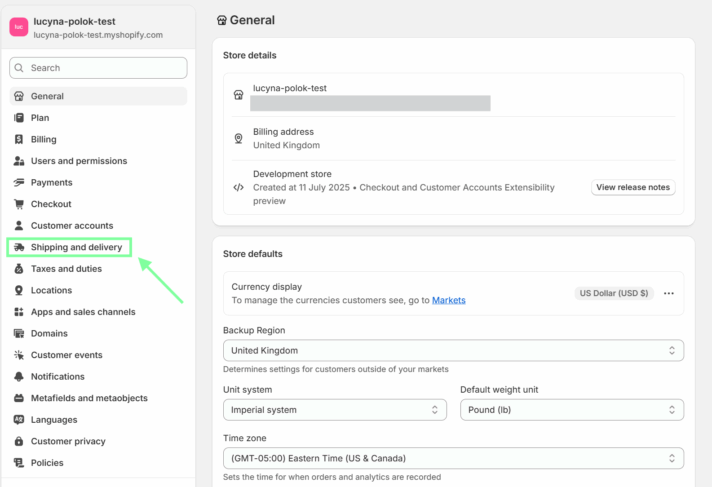This screenshot has width=712, height=487.
Task: Expand the Backup Region dropdown
Action: 453,351
